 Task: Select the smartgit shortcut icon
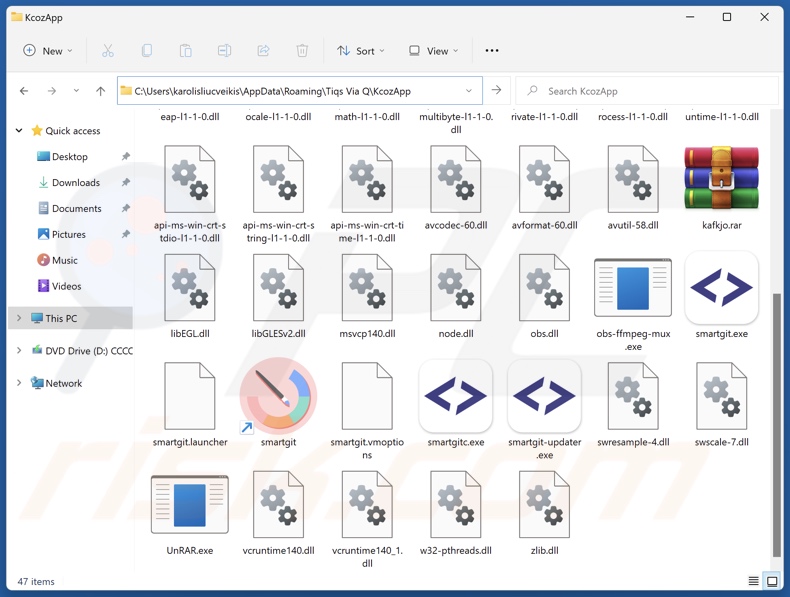[278, 397]
